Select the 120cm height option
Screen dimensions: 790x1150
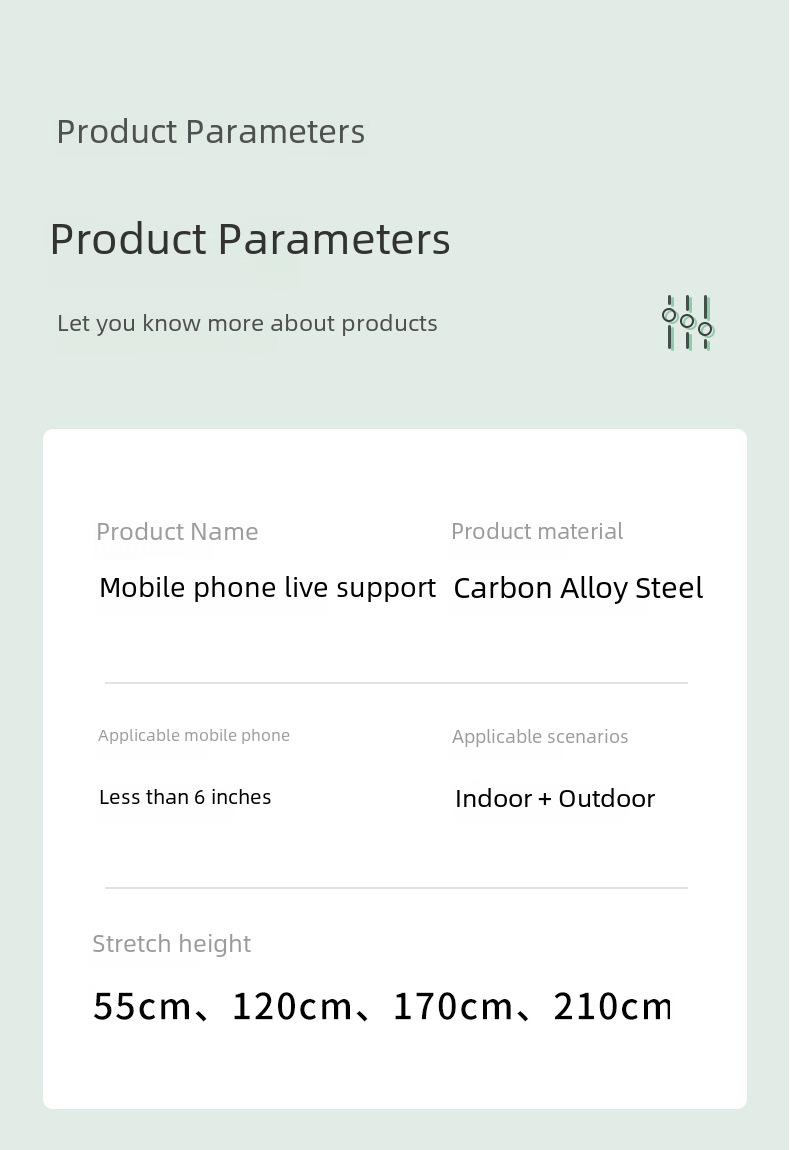tap(292, 1006)
